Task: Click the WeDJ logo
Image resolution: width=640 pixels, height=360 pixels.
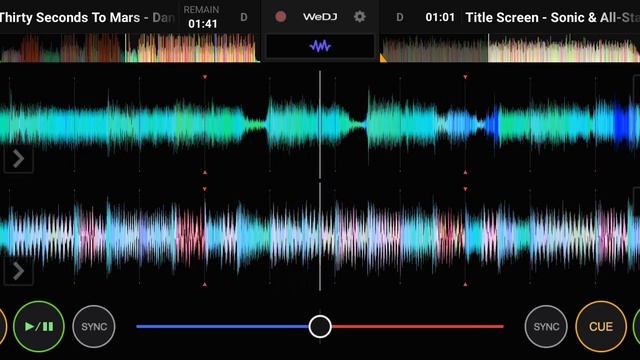Action: coord(320,17)
